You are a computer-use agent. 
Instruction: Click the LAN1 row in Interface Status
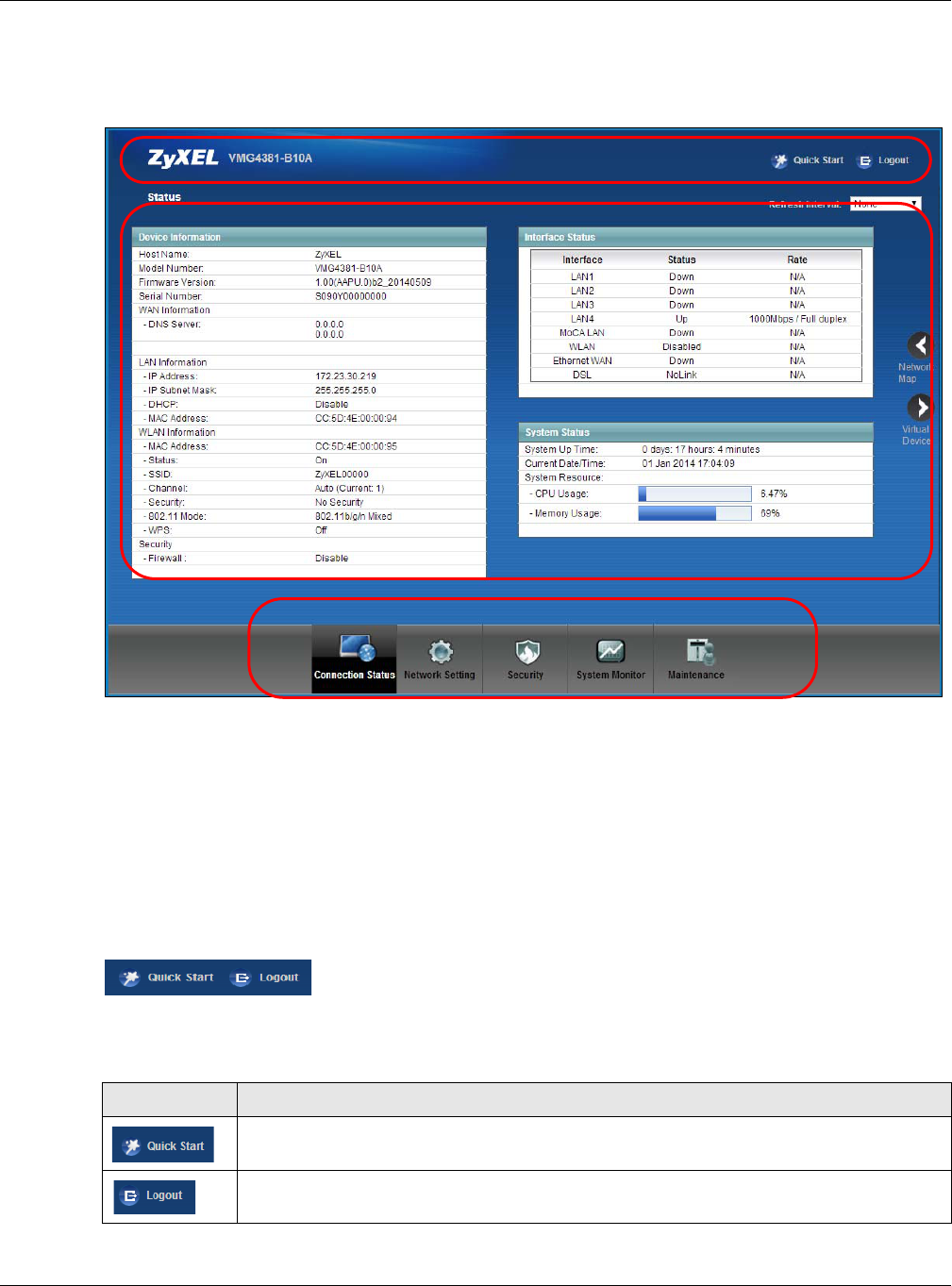(696, 276)
